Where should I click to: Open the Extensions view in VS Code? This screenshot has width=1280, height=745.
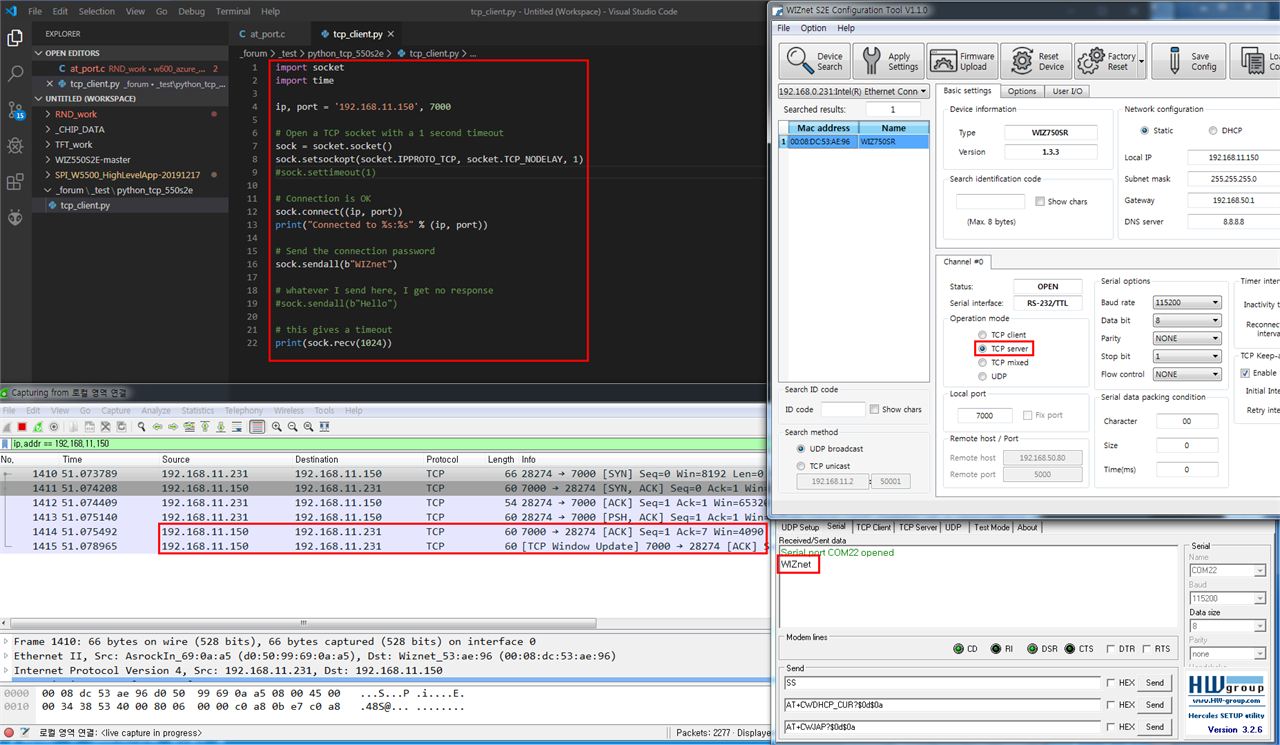[x=15, y=182]
